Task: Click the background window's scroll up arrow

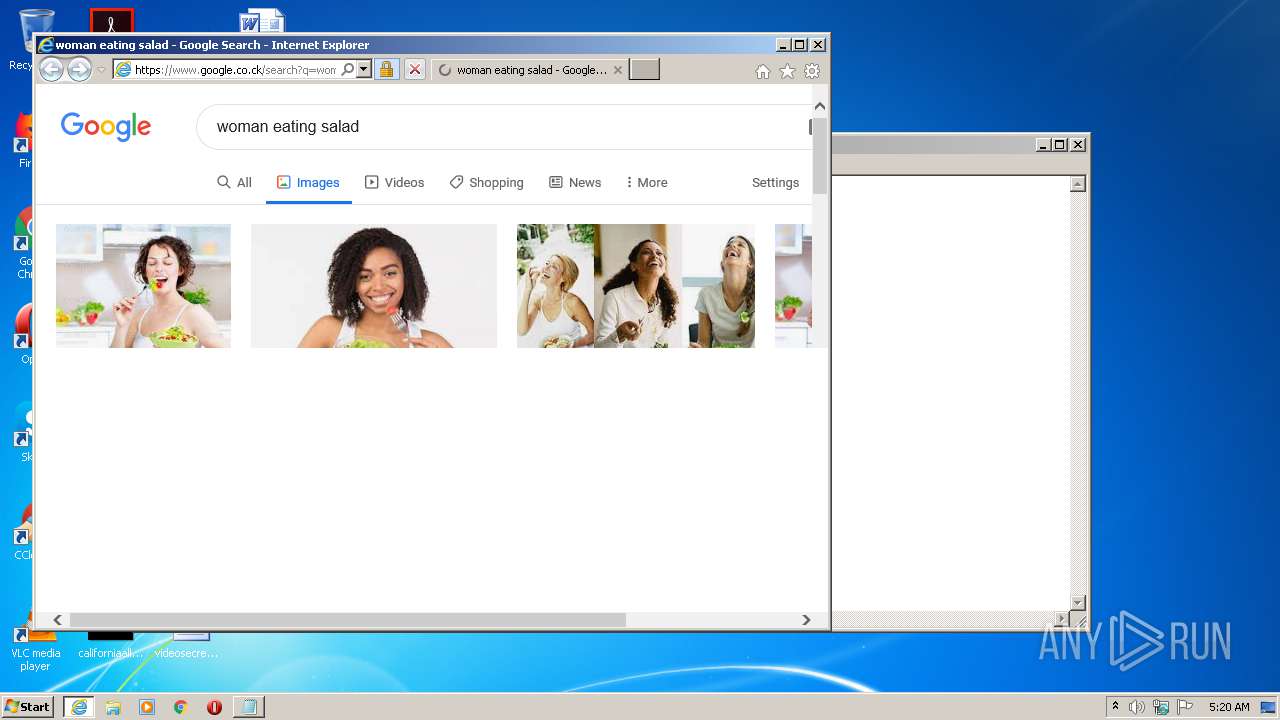Action: [x=1078, y=184]
